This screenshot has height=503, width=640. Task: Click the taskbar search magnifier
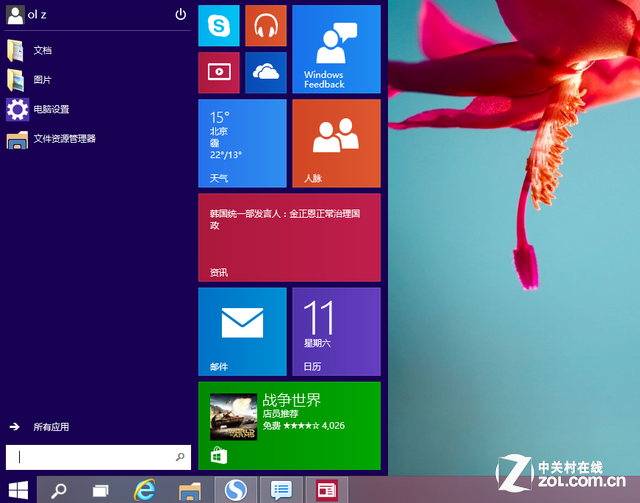[59, 490]
